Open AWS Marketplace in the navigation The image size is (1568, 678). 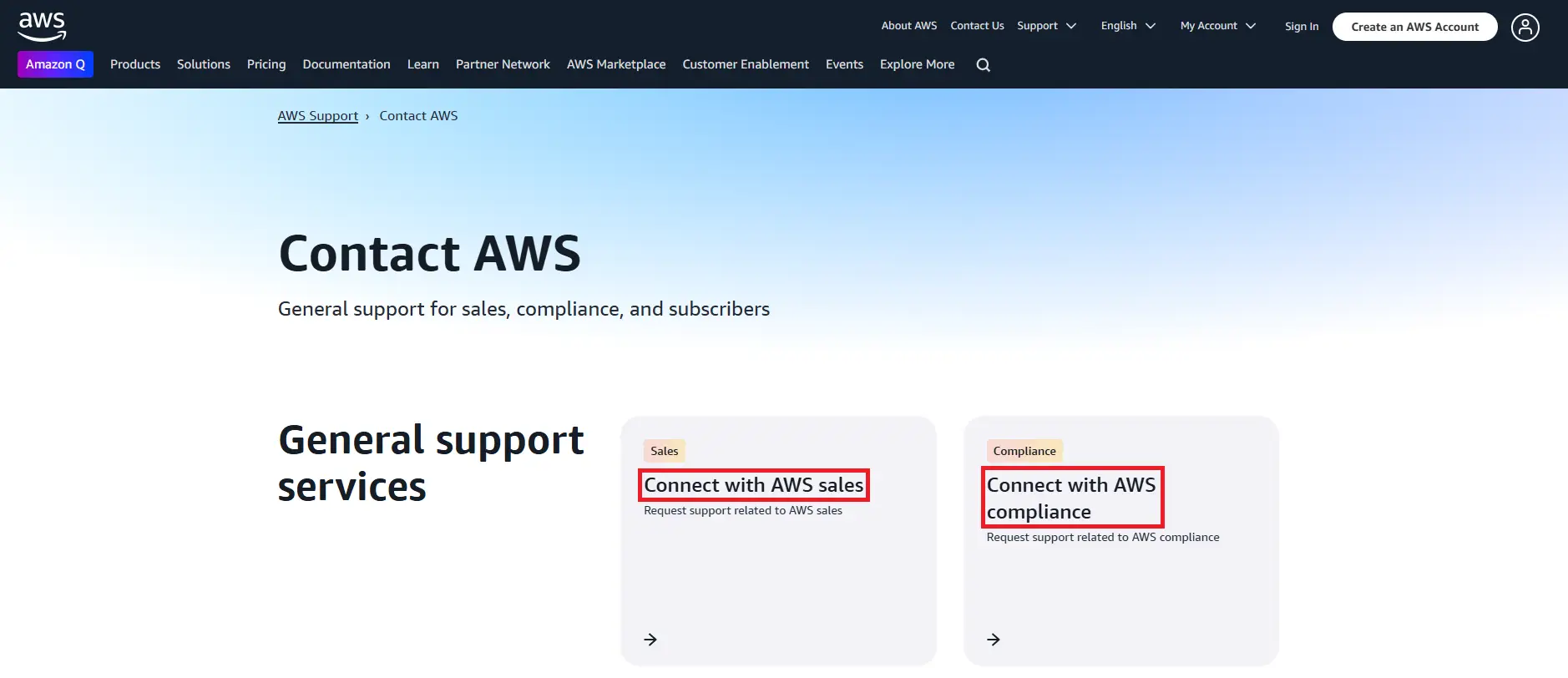616,64
